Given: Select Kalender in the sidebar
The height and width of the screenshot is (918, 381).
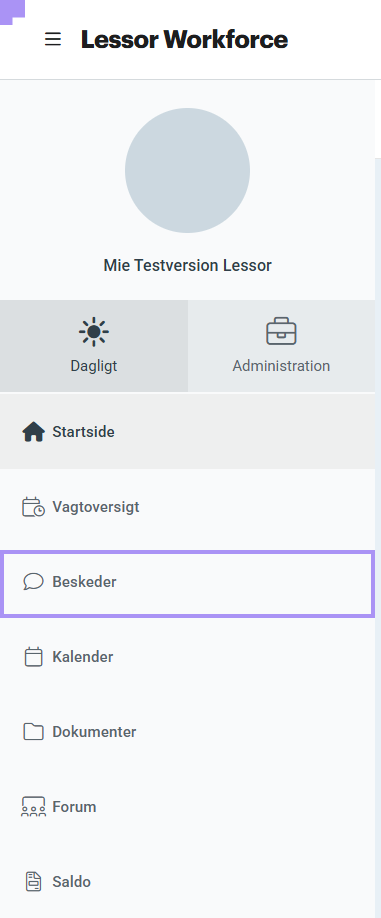Looking at the screenshot, I should coord(187,657).
